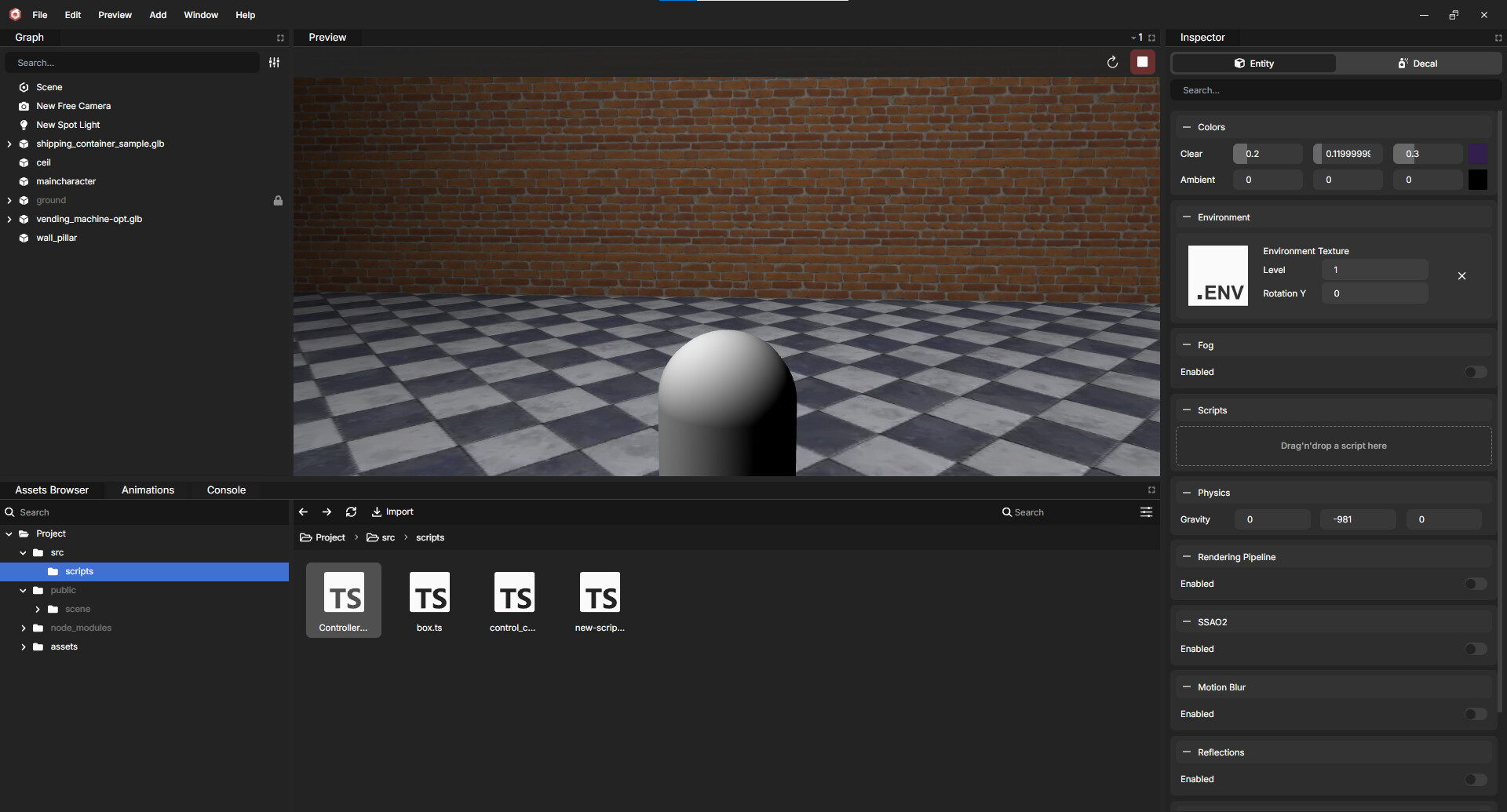
Task: Toggle Reflections Enabled switch
Action: 1476,779
